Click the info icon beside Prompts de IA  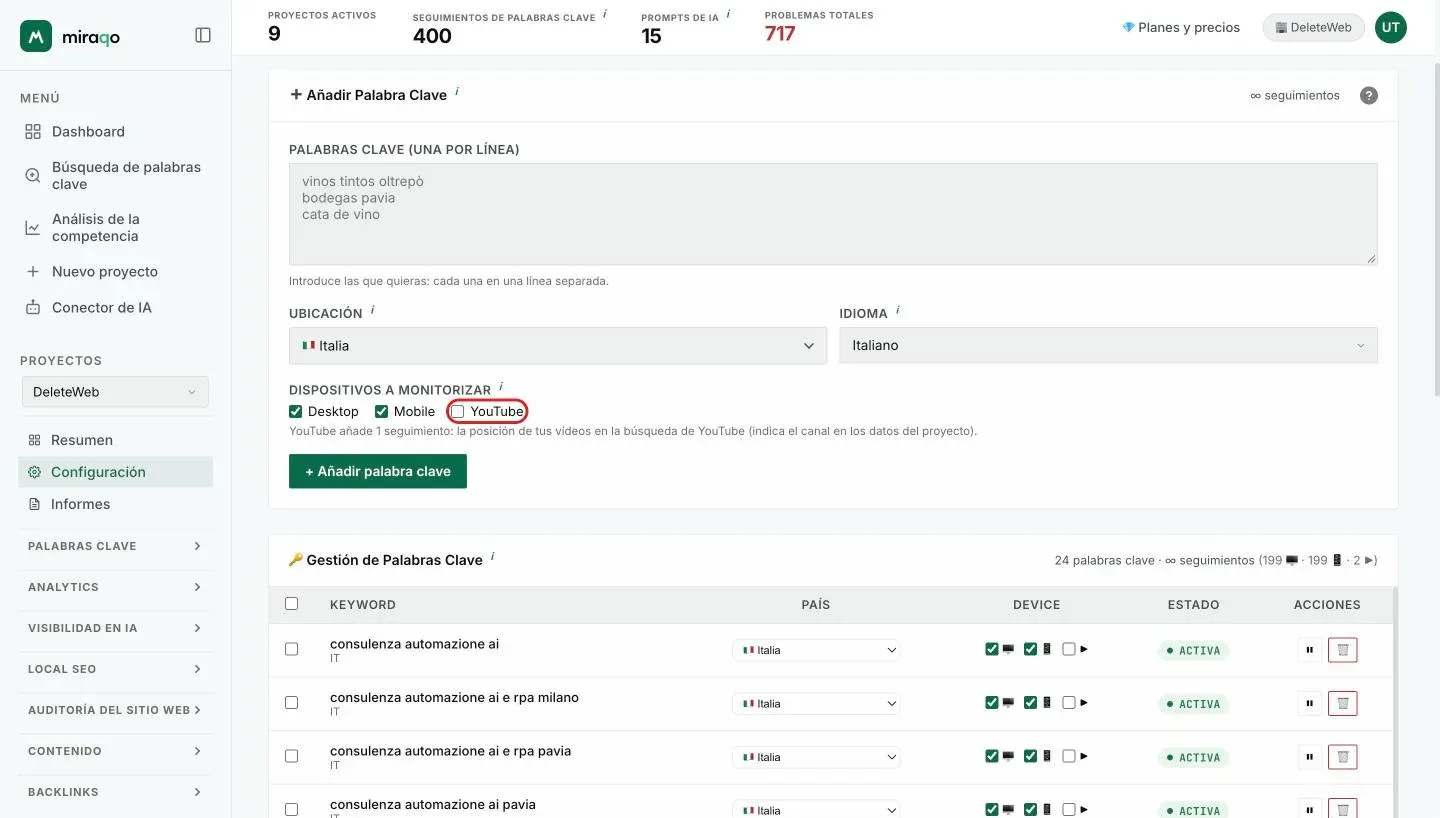pyautogui.click(x=728, y=14)
